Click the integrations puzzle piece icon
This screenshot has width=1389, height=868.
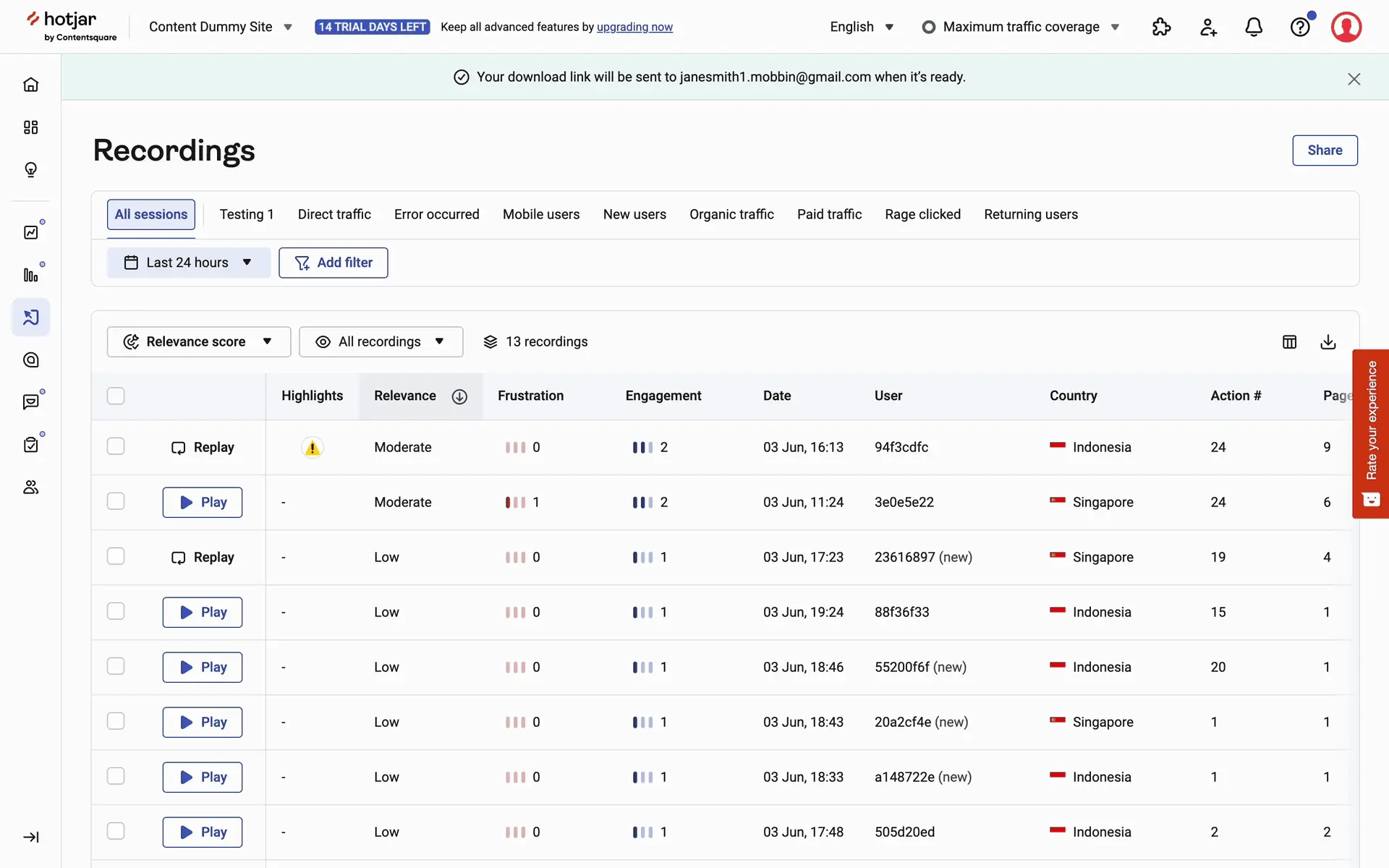tap(1161, 27)
